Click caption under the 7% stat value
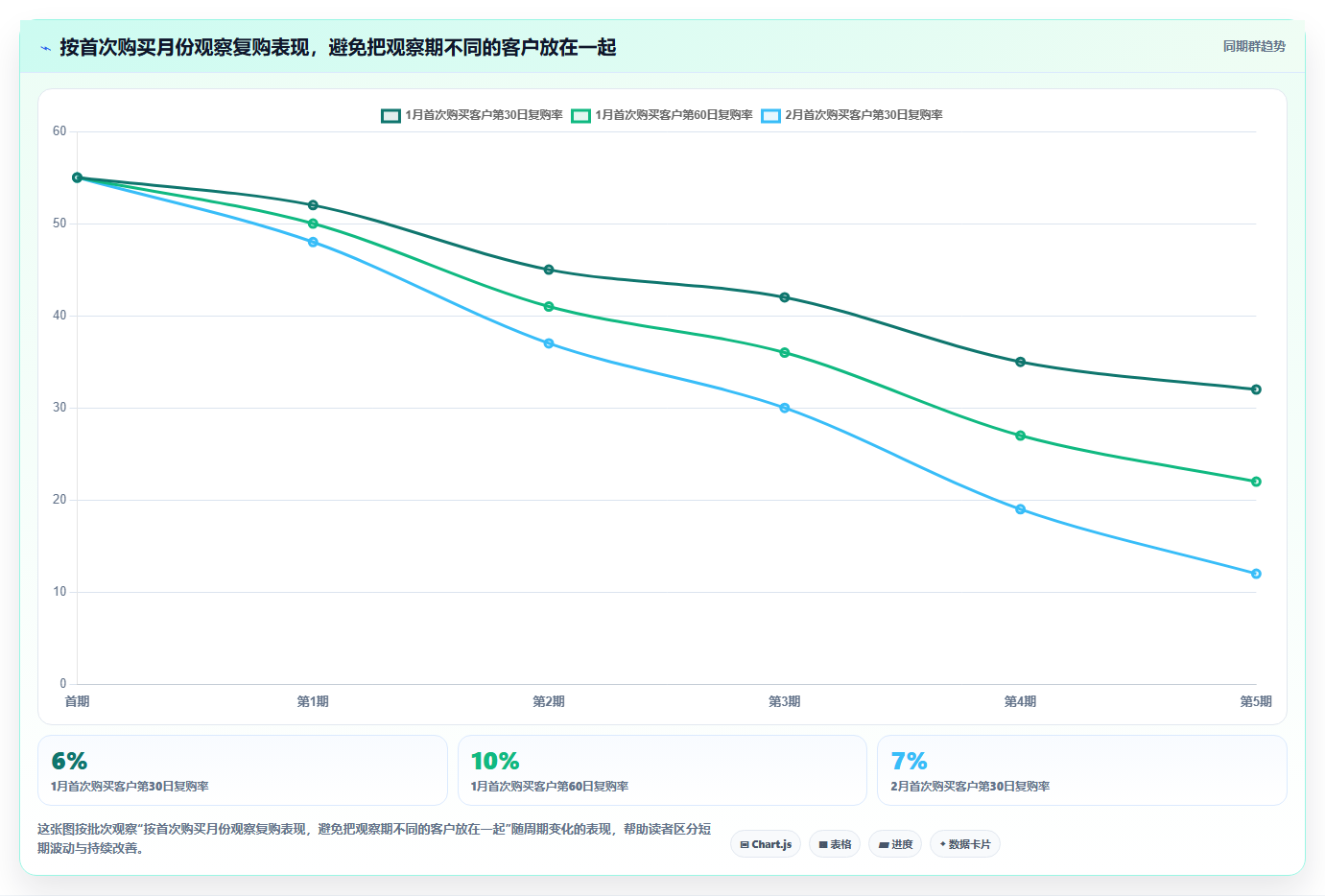Image resolution: width=1325 pixels, height=896 pixels. [x=970, y=787]
